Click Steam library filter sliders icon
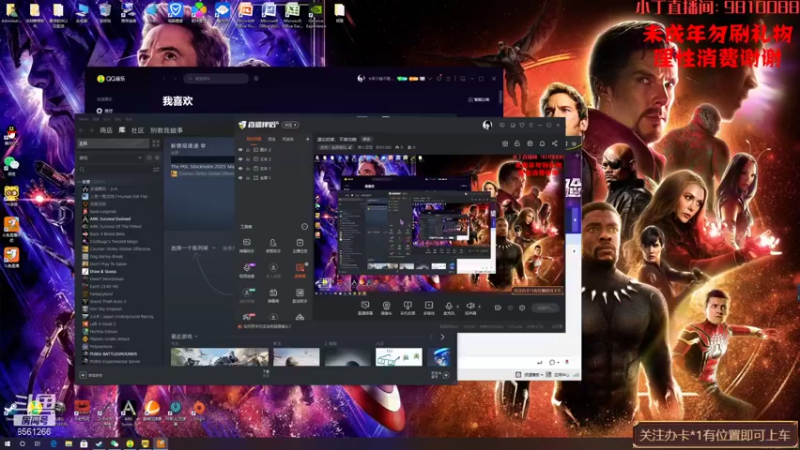 click(x=156, y=169)
